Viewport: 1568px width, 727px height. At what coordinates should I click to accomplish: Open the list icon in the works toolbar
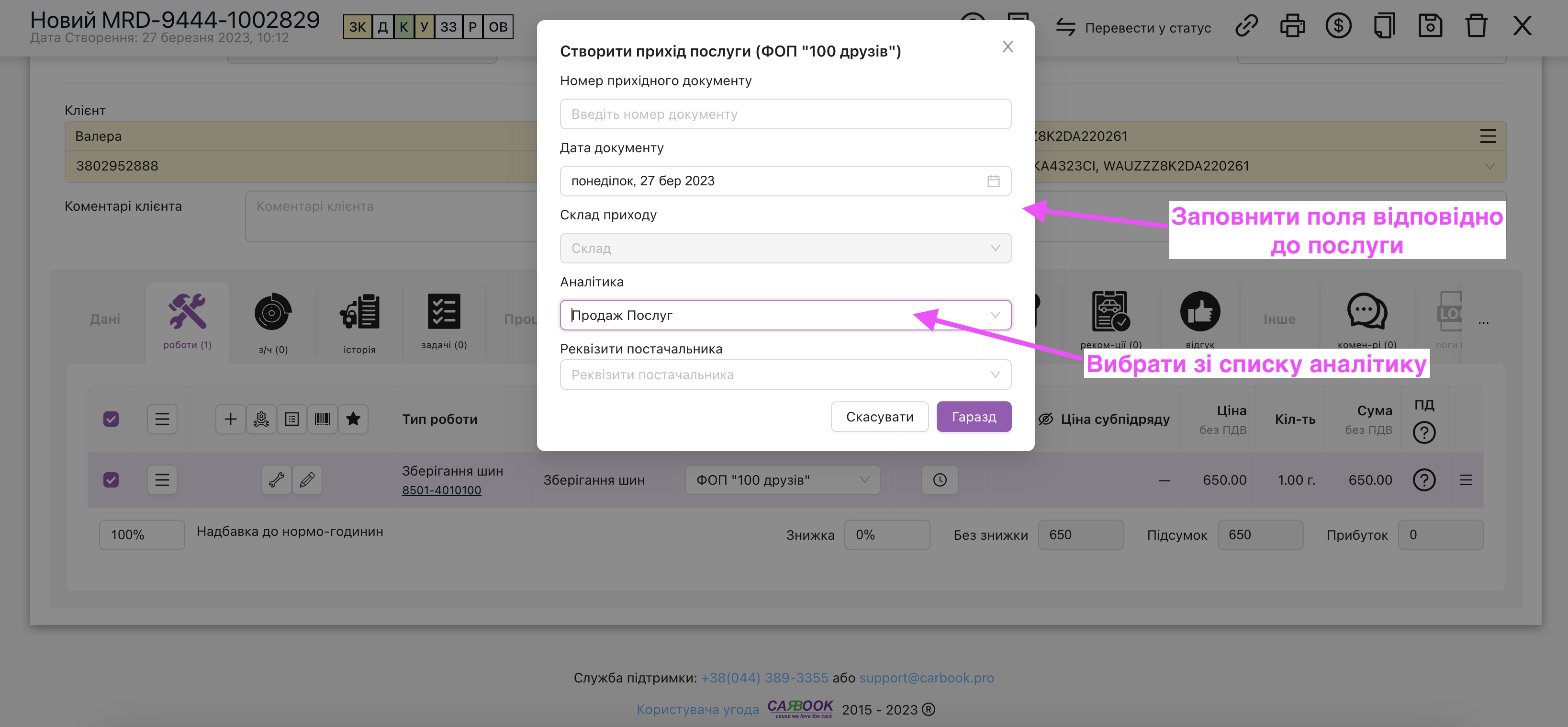[x=292, y=419]
